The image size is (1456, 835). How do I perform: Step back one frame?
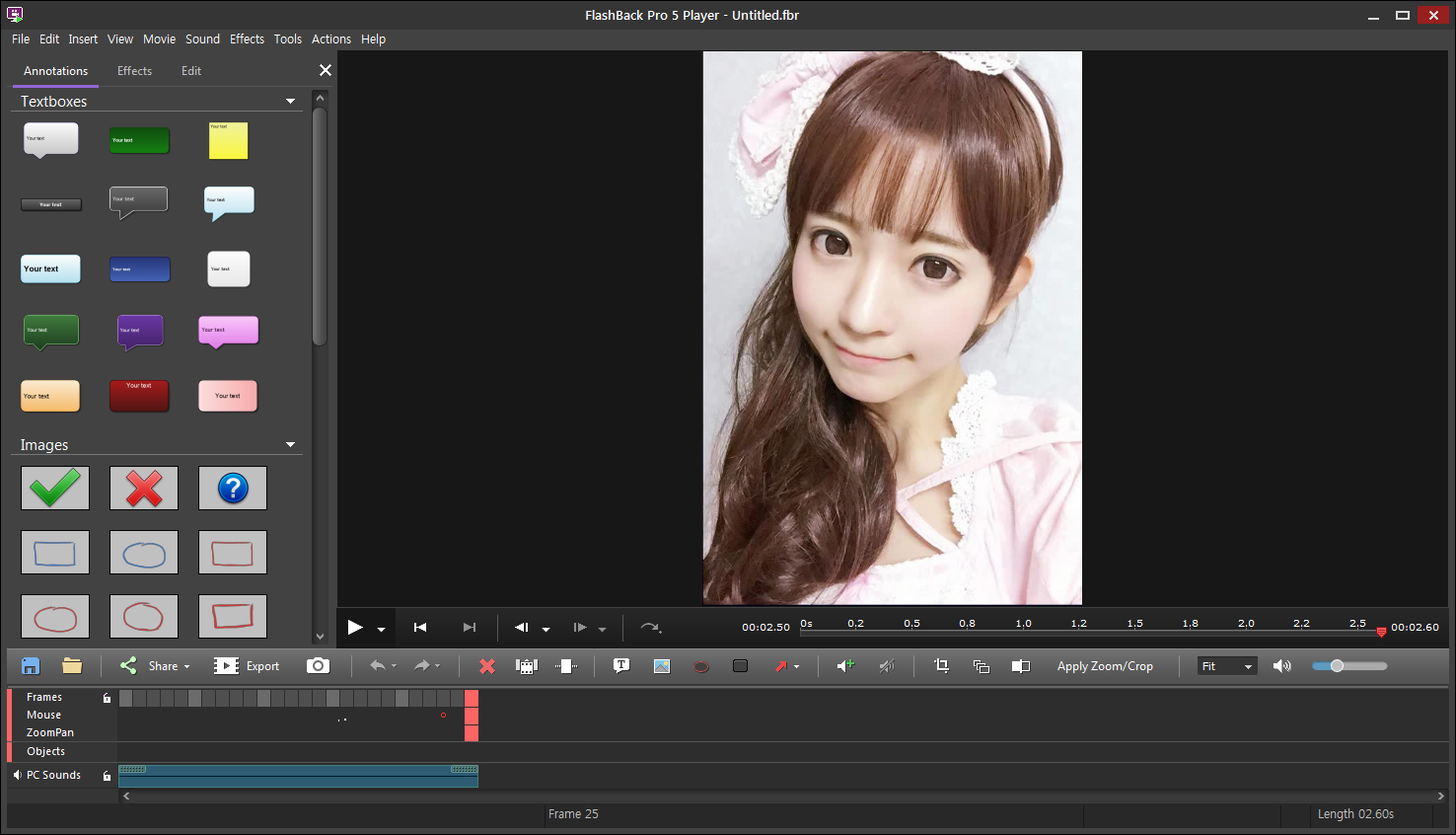coord(522,627)
